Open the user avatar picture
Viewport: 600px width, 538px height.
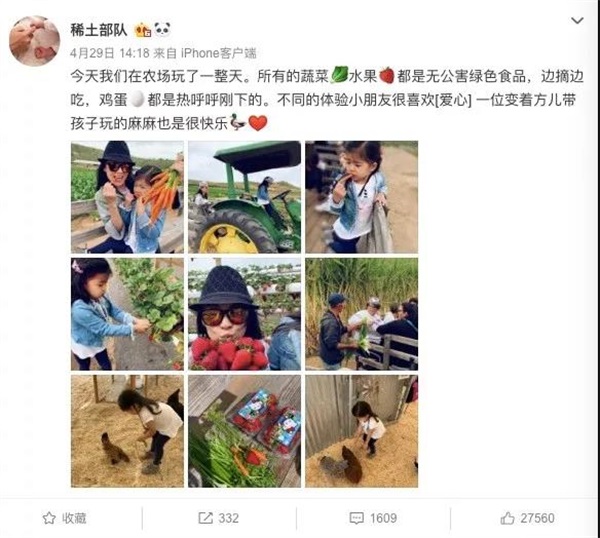pyautogui.click(x=34, y=41)
